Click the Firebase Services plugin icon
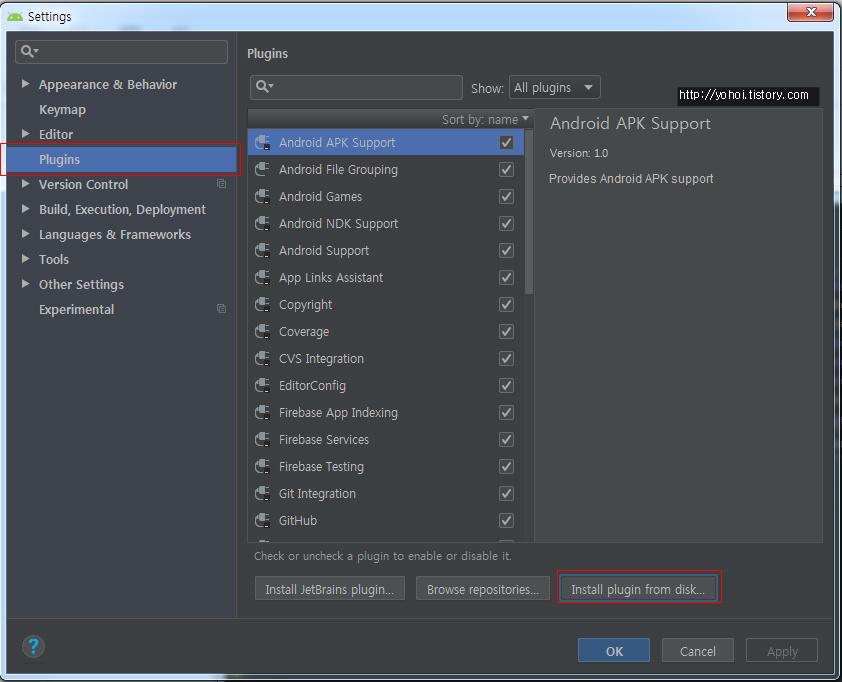The image size is (842, 682). pyautogui.click(x=263, y=439)
